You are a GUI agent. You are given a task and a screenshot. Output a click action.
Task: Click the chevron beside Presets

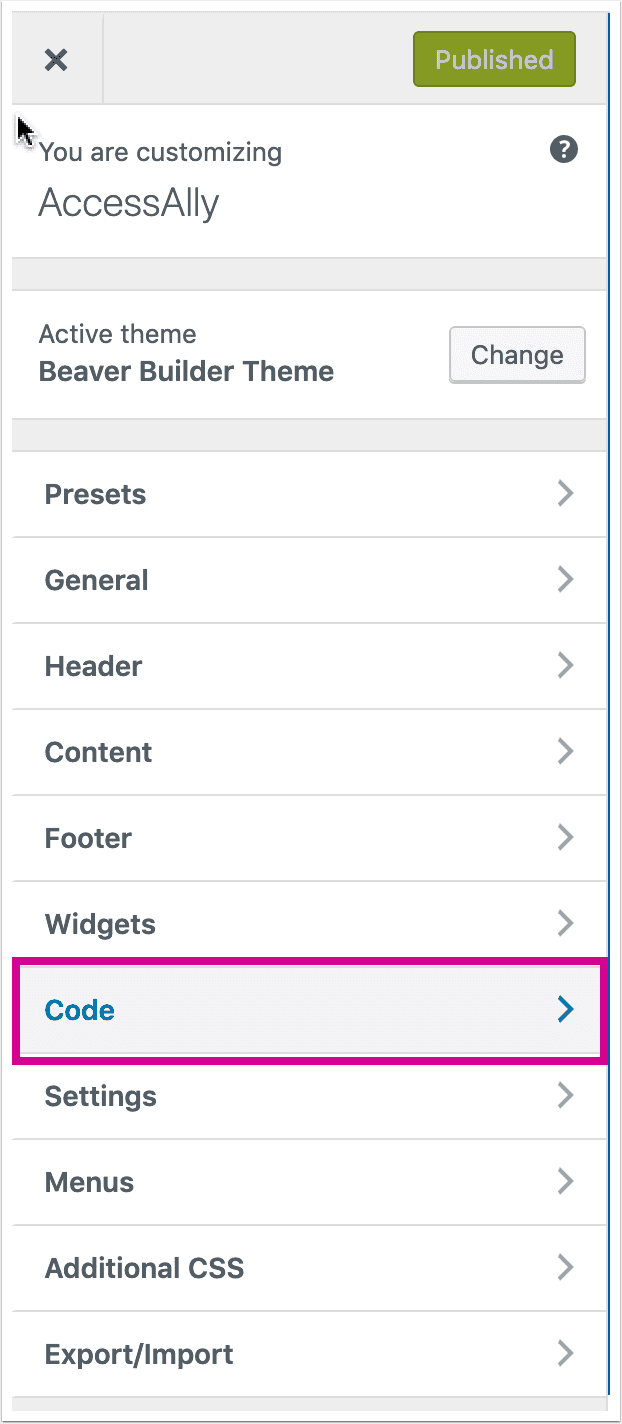point(565,494)
